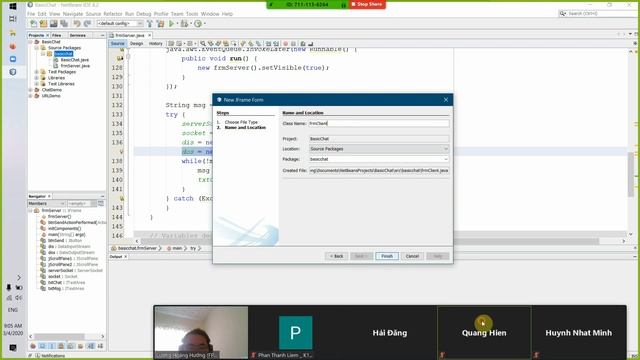Click the Quang Hien participant tile
This screenshot has height=360, width=640.
point(484,333)
